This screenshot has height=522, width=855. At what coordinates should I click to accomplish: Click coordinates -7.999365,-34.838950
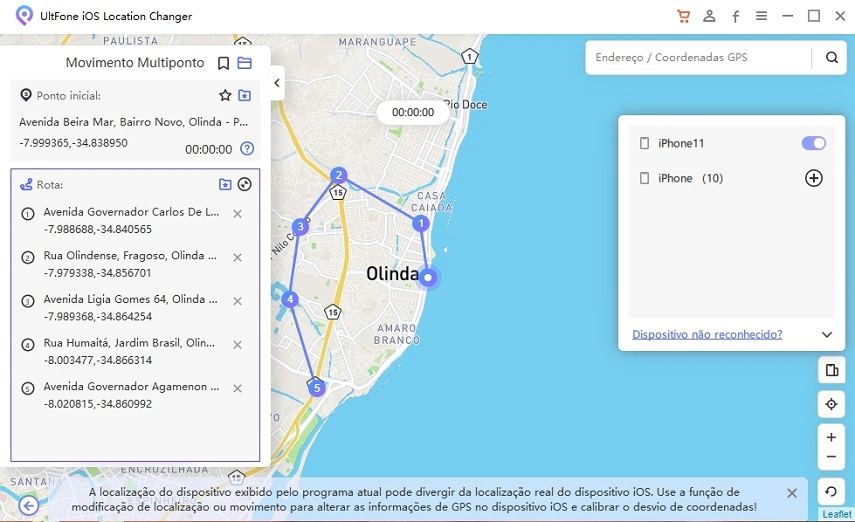[74, 143]
